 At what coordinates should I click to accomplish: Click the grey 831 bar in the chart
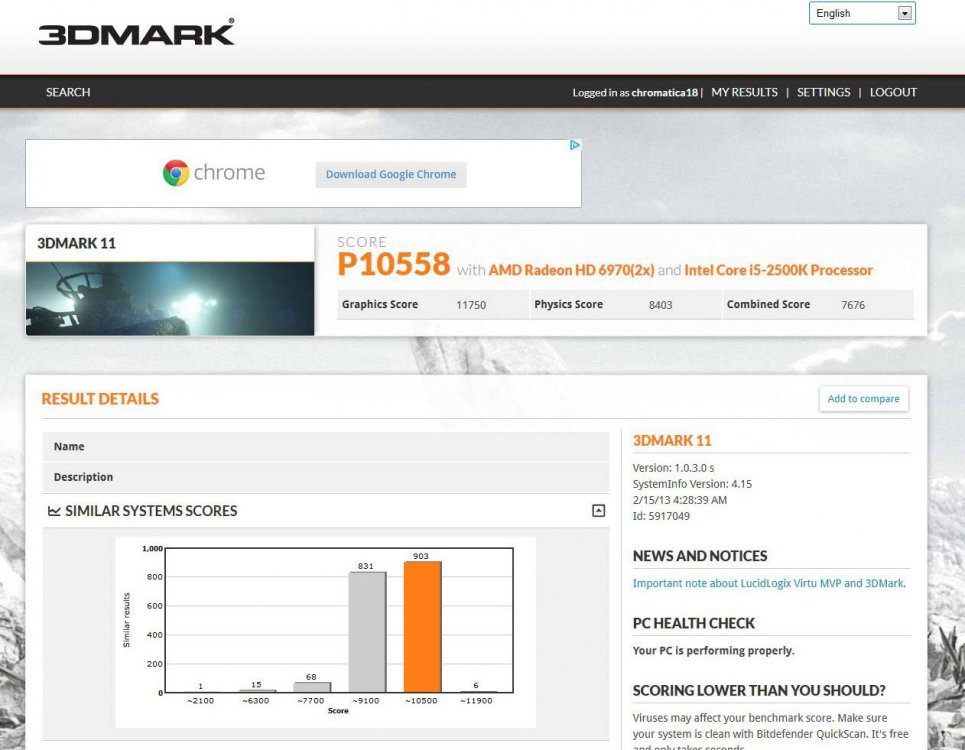pos(367,632)
